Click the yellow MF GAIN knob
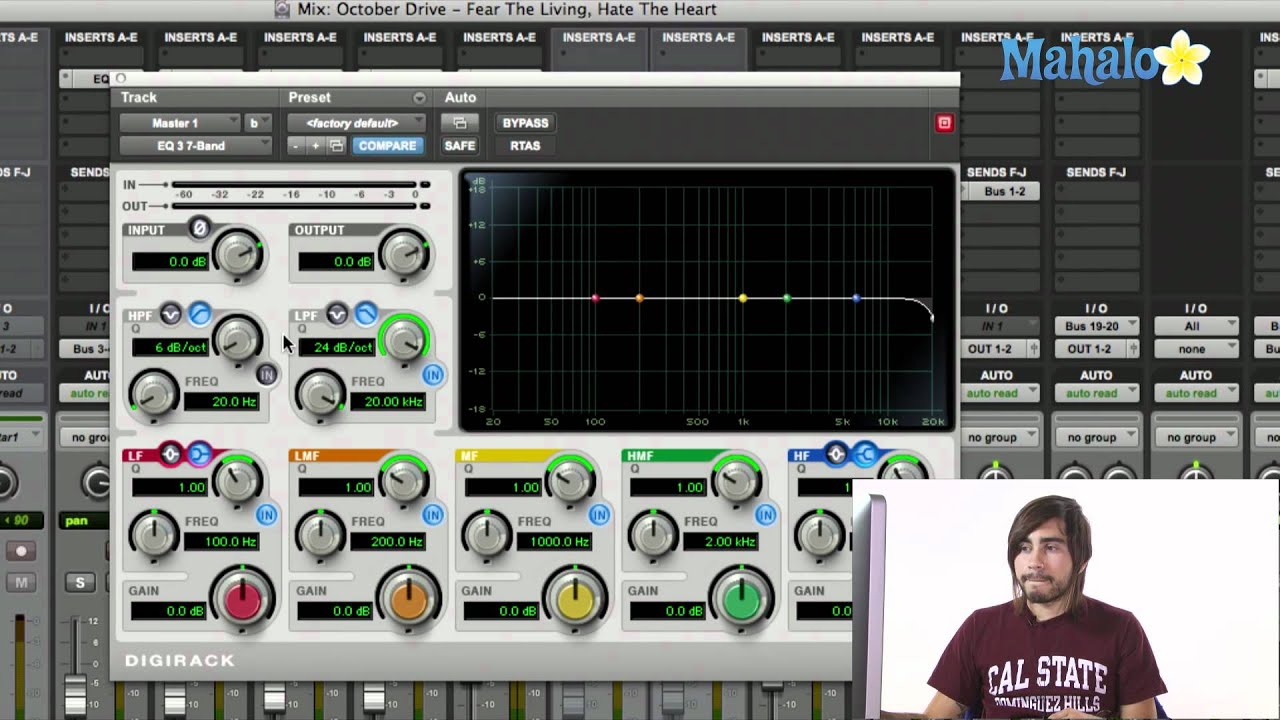1280x720 pixels. [575, 599]
